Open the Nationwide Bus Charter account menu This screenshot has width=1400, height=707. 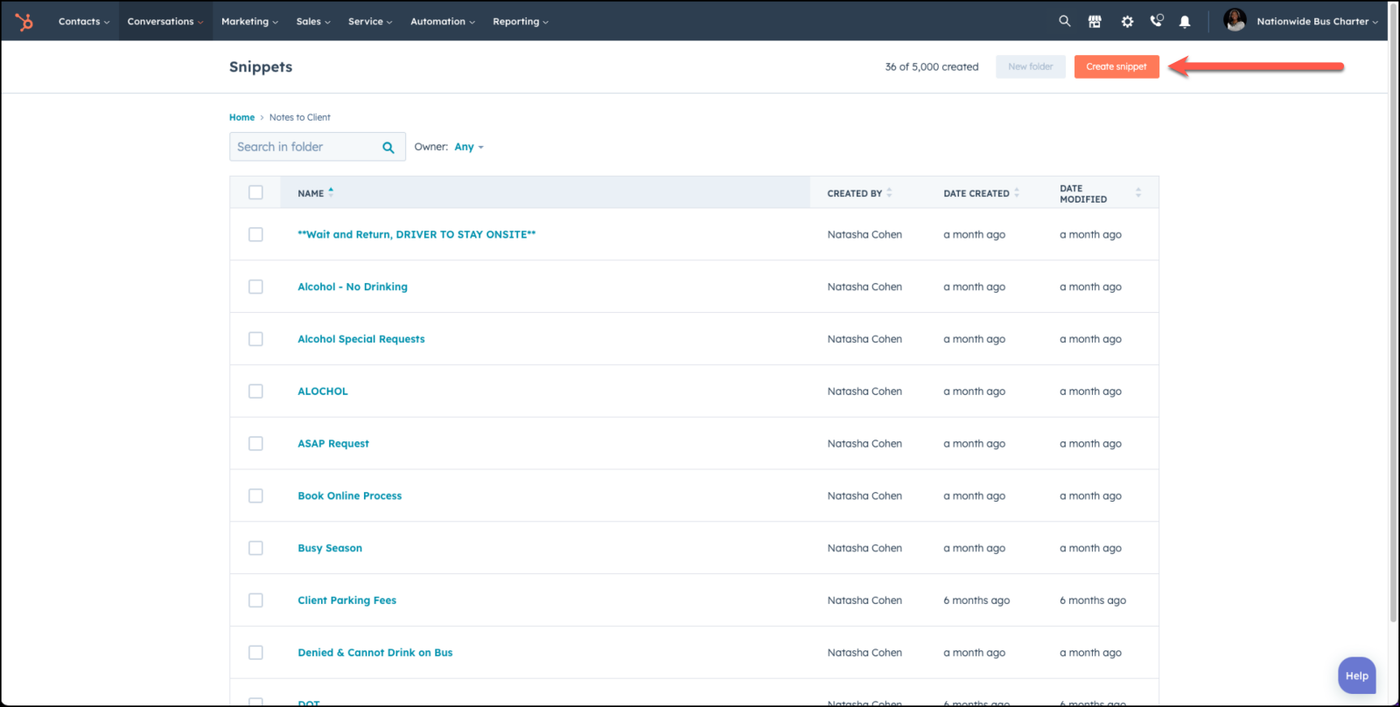(x=1316, y=21)
